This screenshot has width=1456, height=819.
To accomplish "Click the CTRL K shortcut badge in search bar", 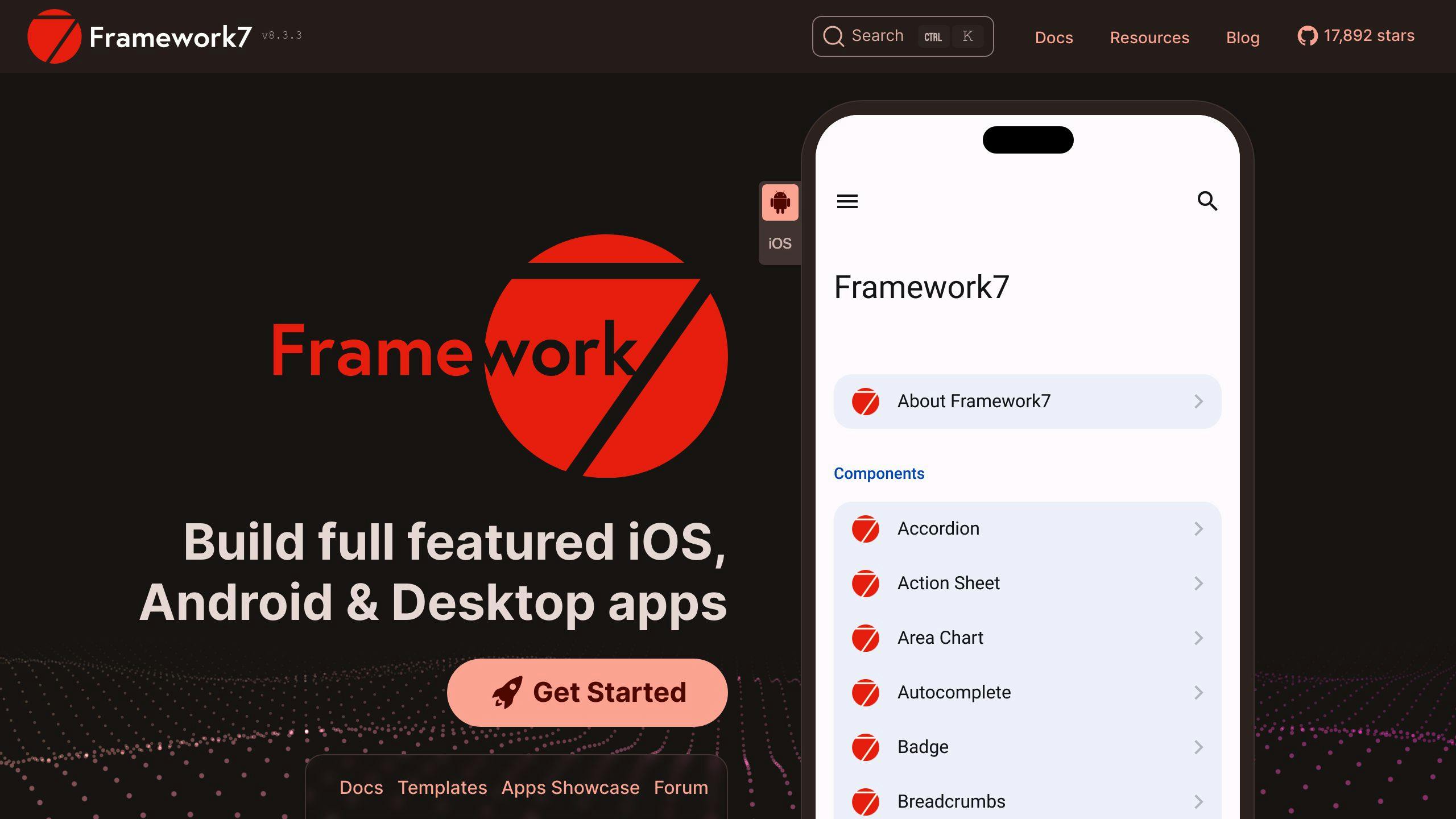I will click(x=949, y=36).
